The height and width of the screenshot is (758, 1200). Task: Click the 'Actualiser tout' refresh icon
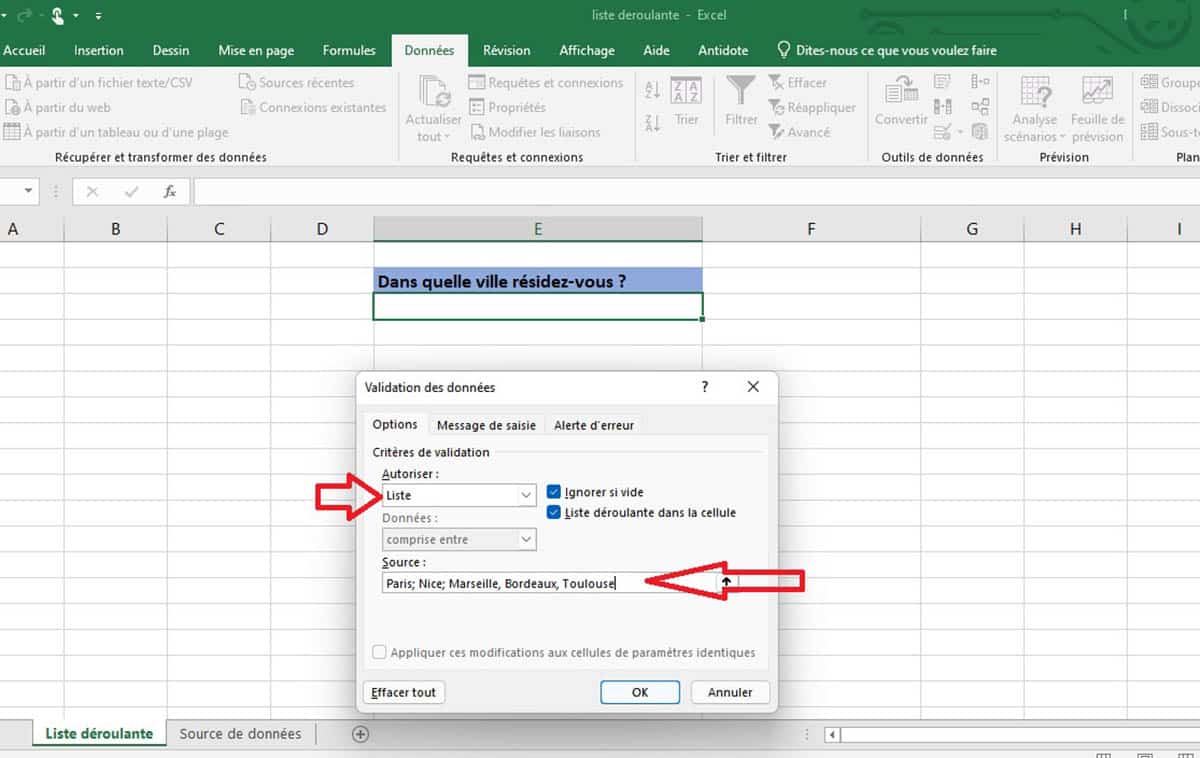click(434, 91)
